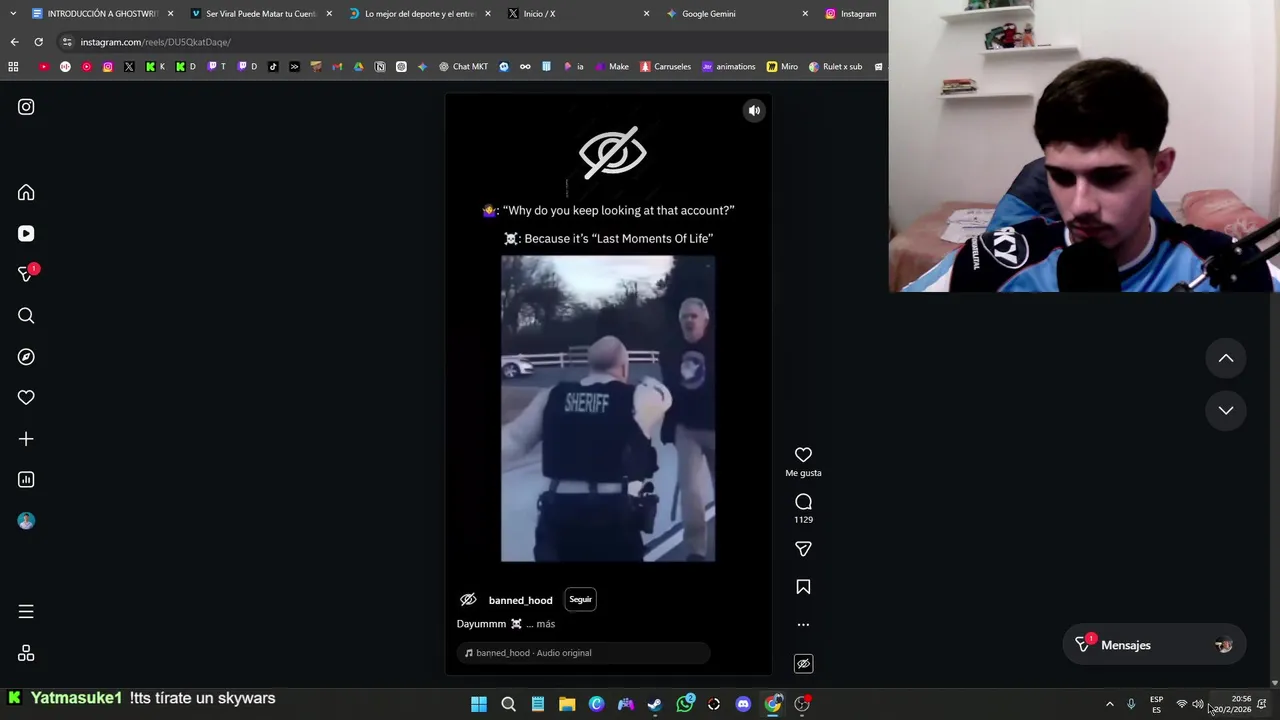Open Make bookmark

click(x=612, y=67)
